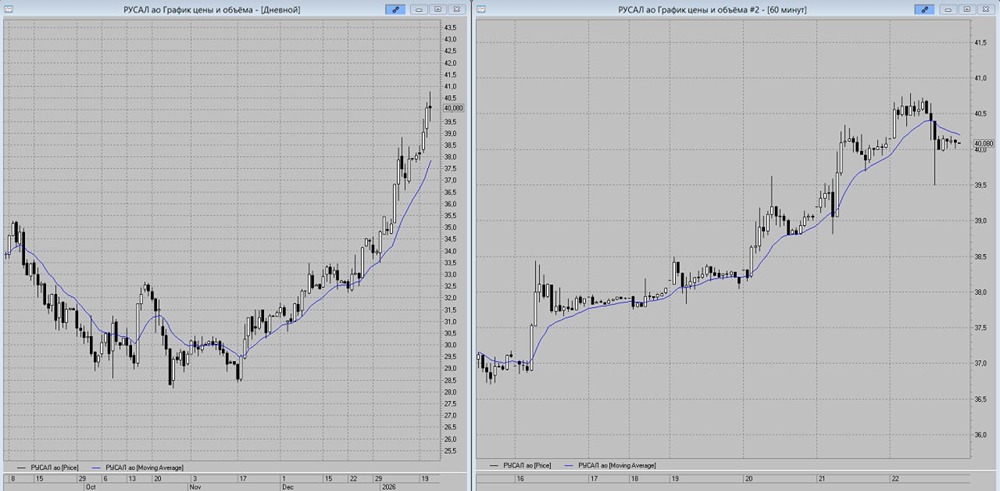Open the system menu icon of the daily chart
This screenshot has width=1000, height=491.
tap(8, 10)
